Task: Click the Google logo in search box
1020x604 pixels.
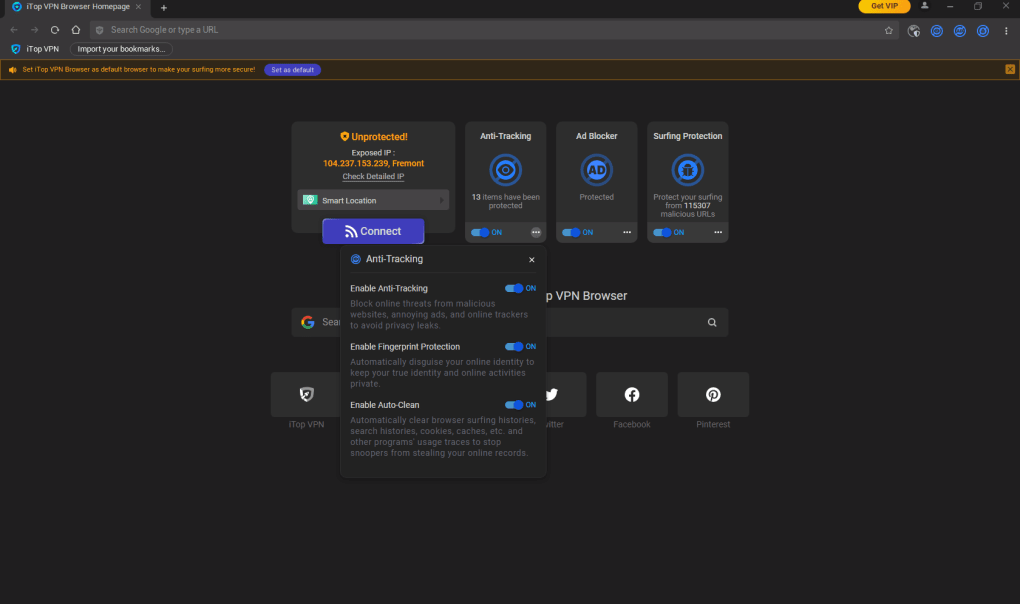Action: pyautogui.click(x=308, y=322)
